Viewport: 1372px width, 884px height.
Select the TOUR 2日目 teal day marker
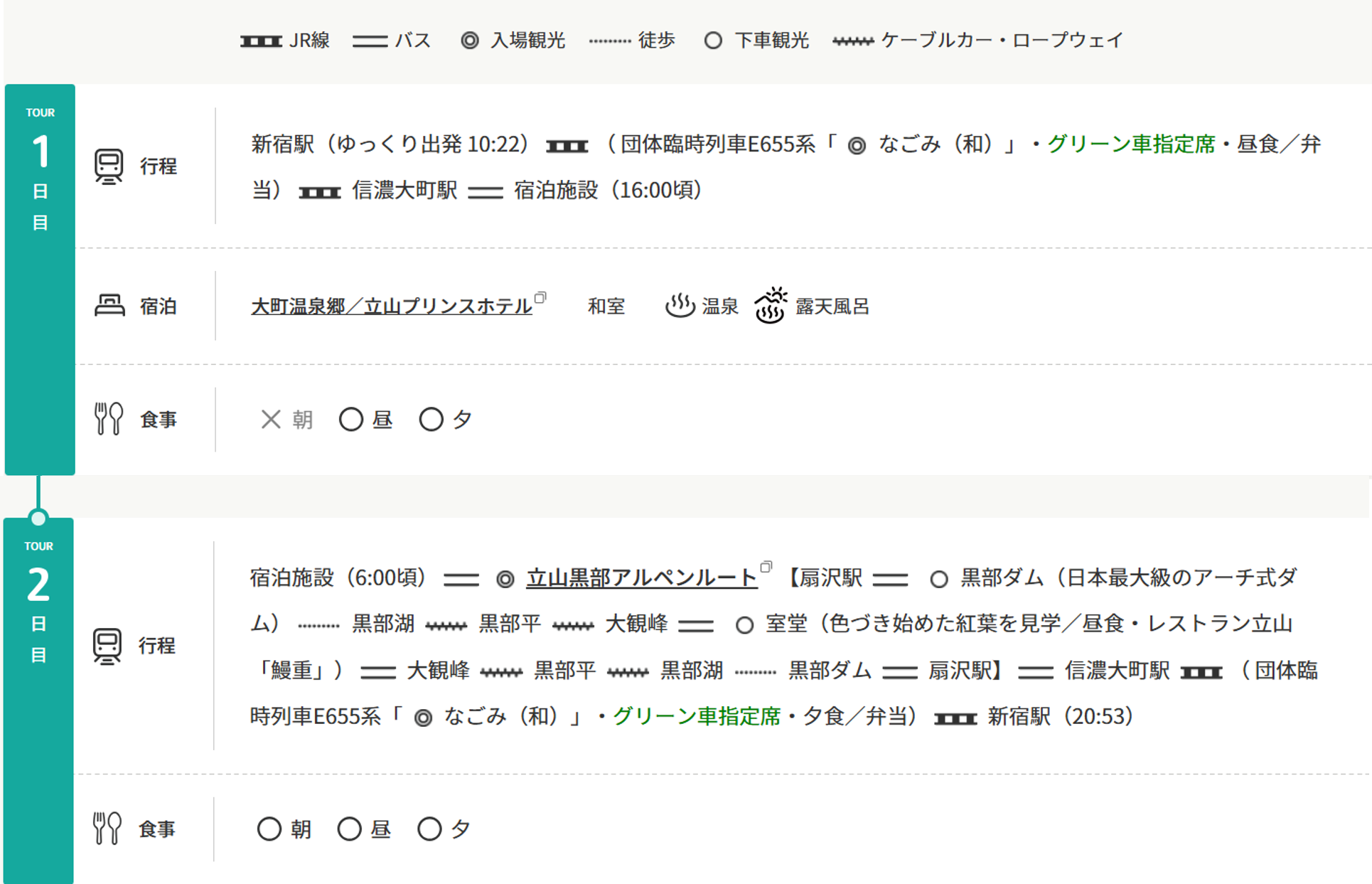click(38, 701)
